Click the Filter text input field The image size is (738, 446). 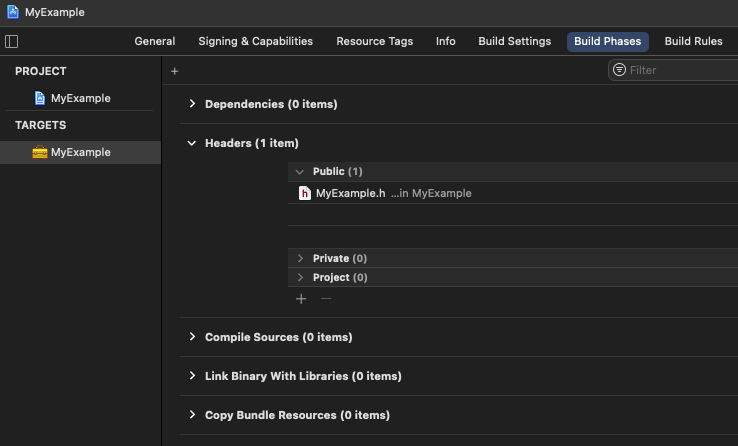pyautogui.click(x=680, y=70)
